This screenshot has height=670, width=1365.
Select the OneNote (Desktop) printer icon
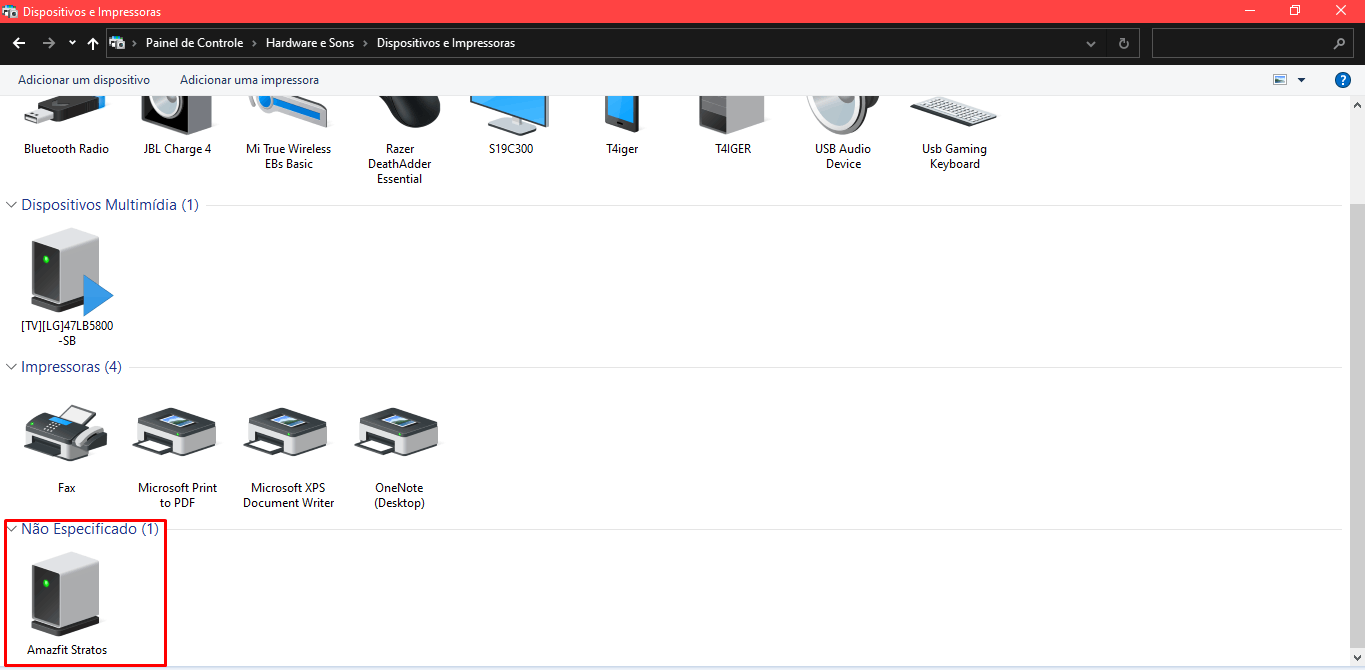point(399,433)
